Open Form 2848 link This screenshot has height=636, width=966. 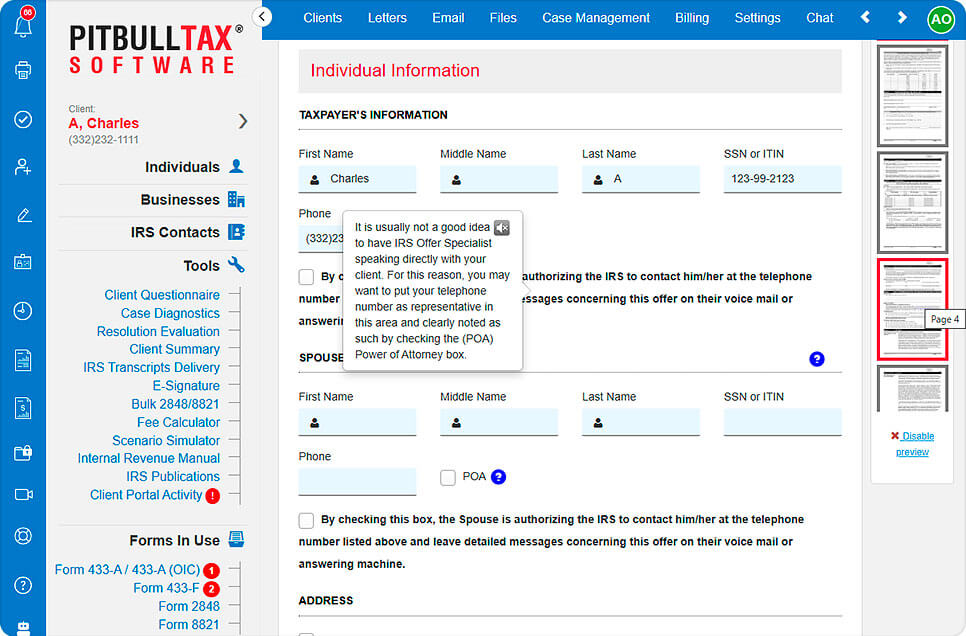189,606
